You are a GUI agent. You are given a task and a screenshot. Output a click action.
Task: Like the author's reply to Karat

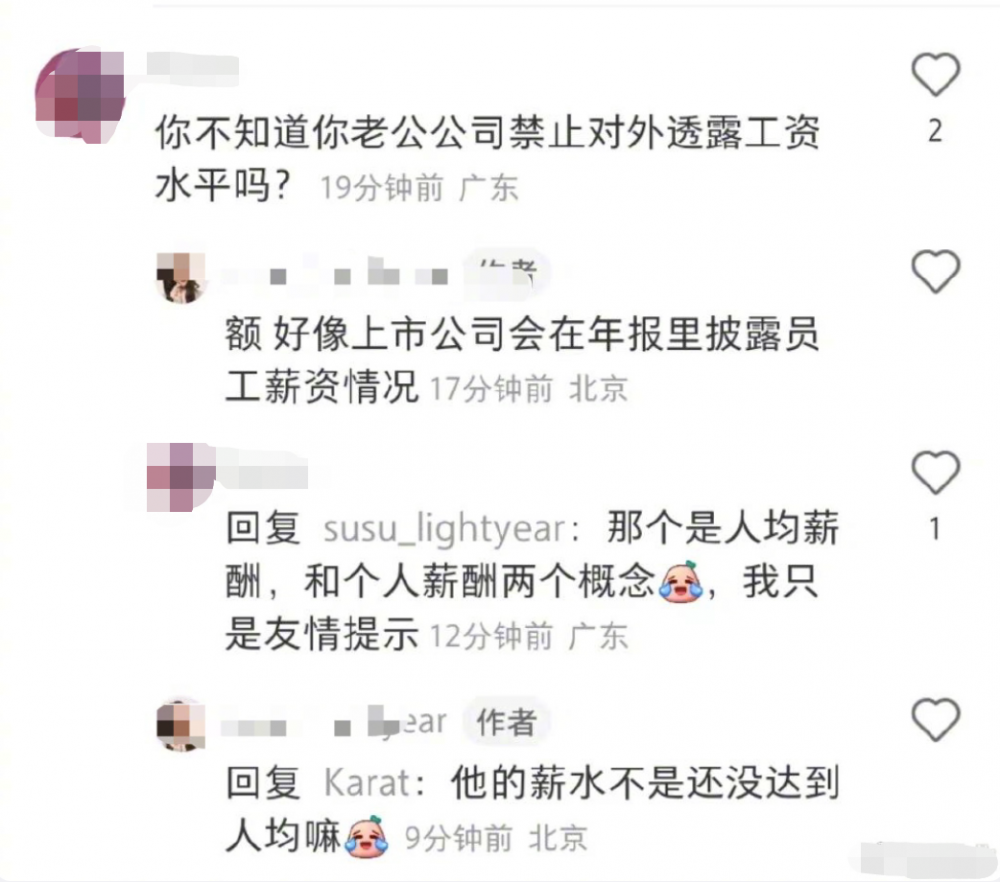936,719
